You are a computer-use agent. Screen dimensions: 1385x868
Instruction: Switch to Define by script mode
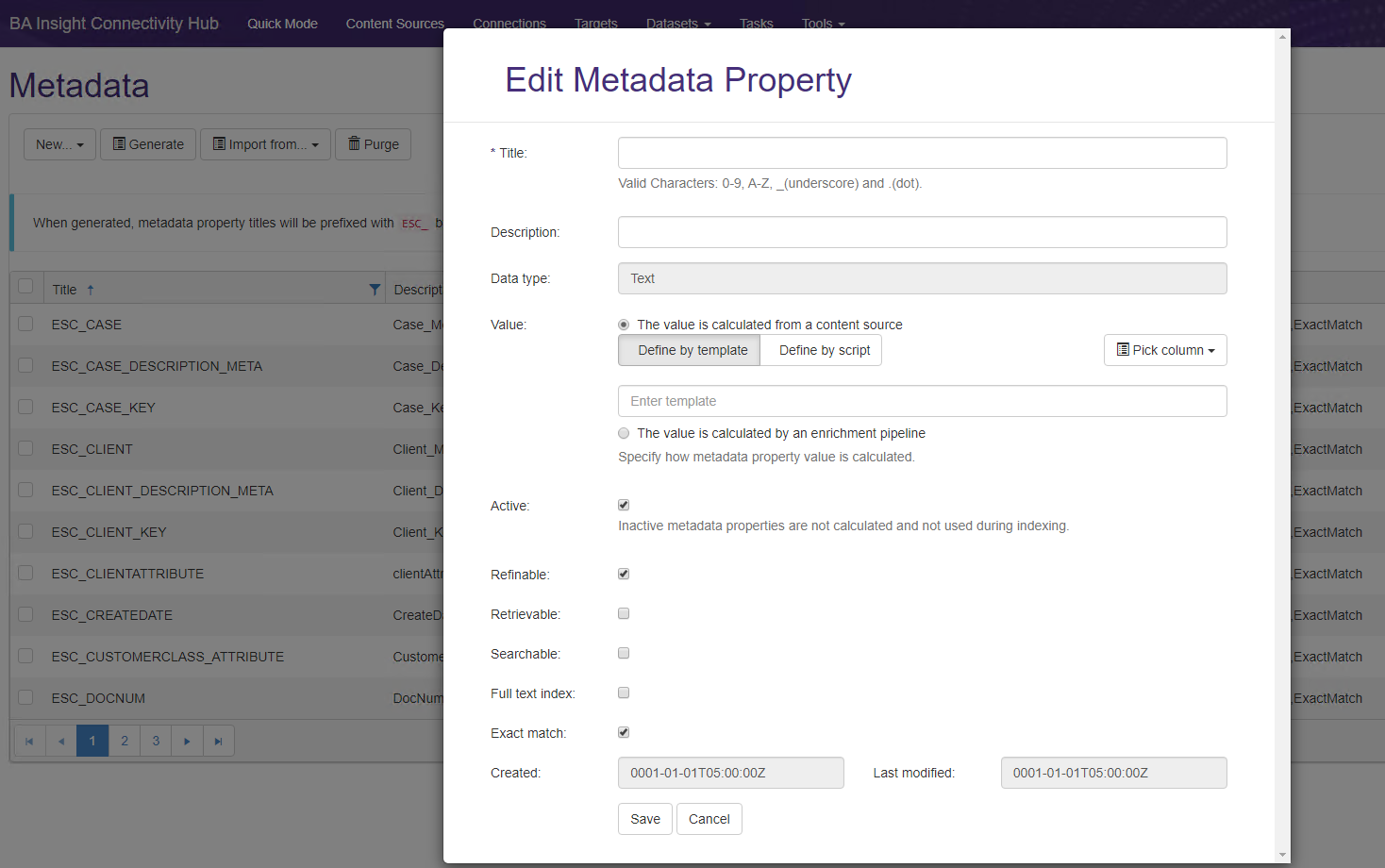pyautogui.click(x=820, y=350)
